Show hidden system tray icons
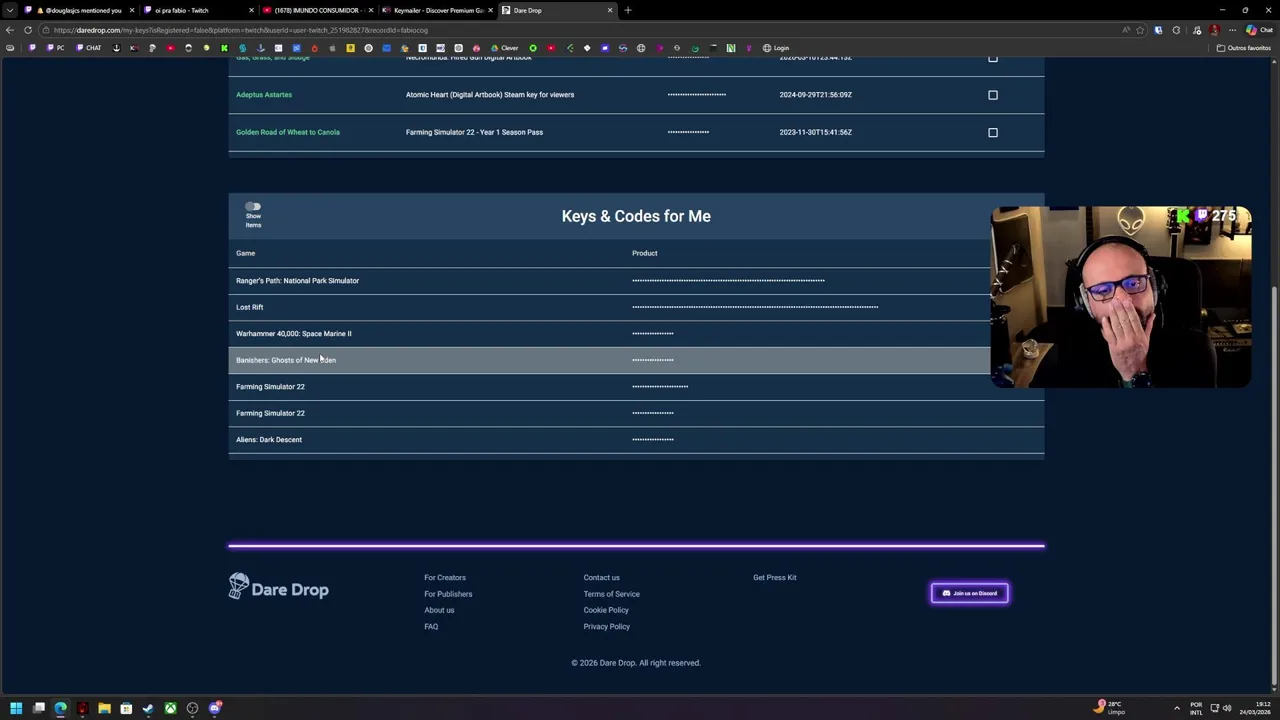The image size is (1280, 720). 1177,708
